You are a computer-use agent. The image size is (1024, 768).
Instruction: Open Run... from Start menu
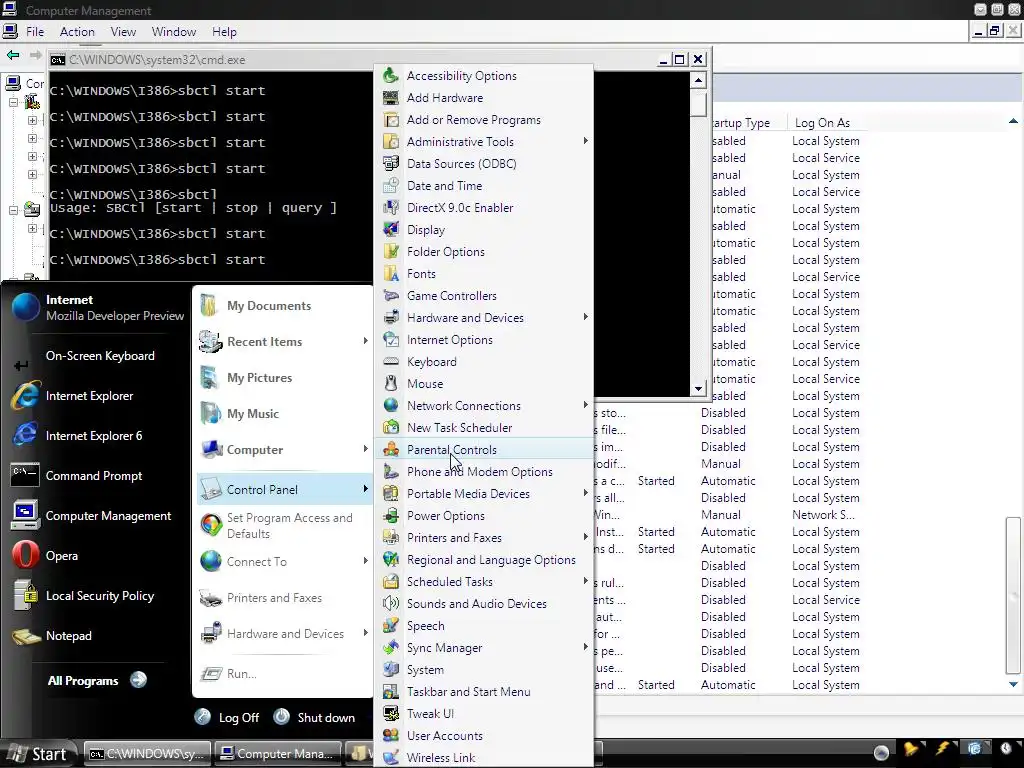285,673
